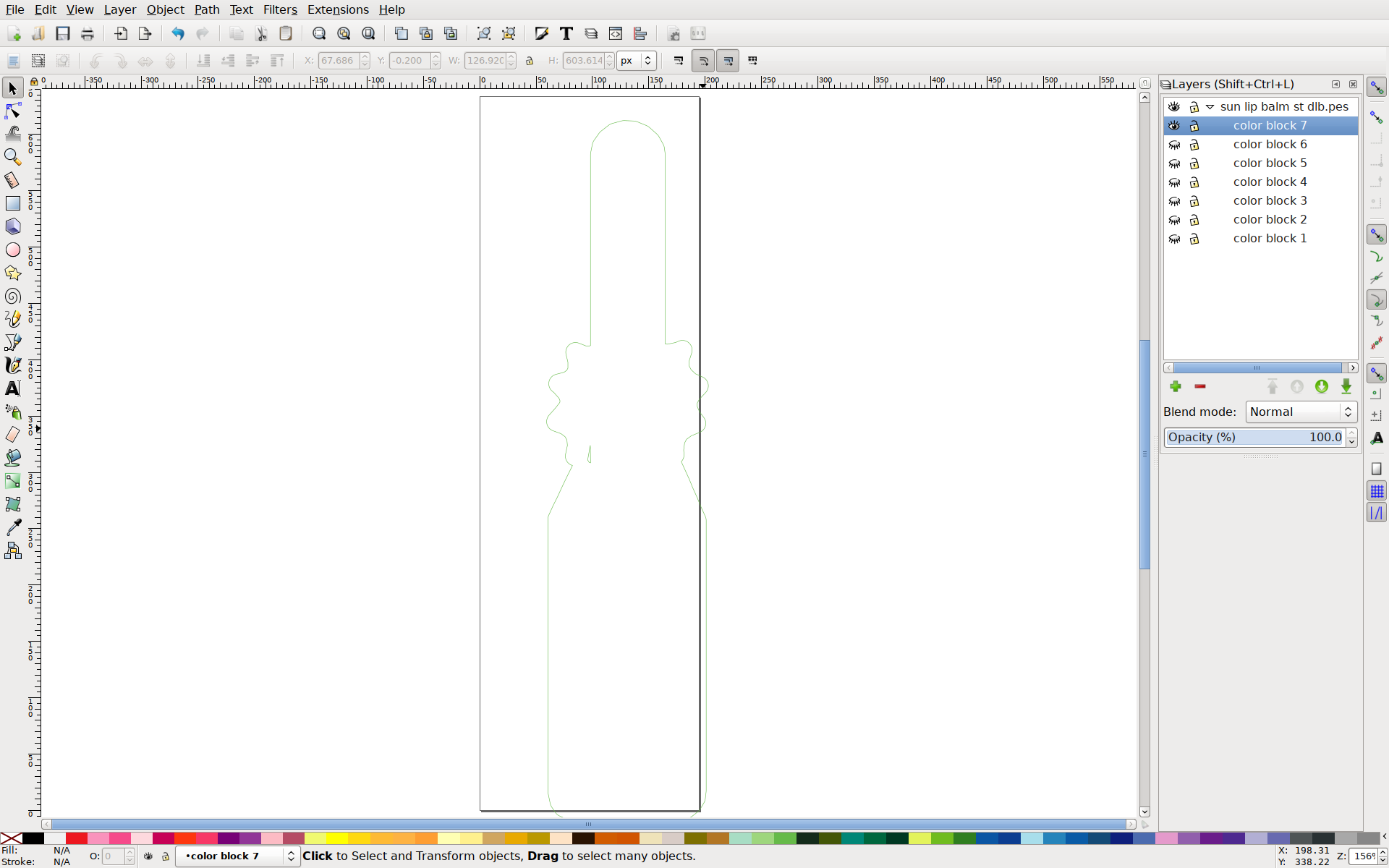Select the Connector tool
This screenshot has width=1389, height=868.
click(12, 551)
